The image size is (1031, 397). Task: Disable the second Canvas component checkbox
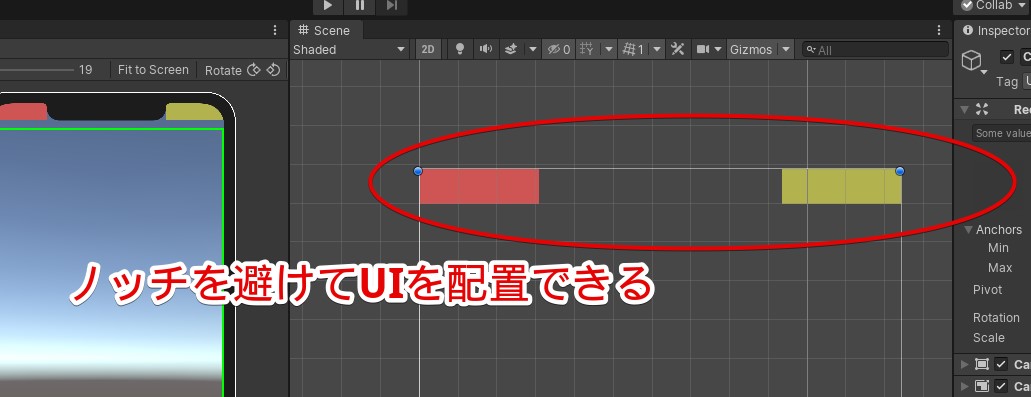point(1001,386)
